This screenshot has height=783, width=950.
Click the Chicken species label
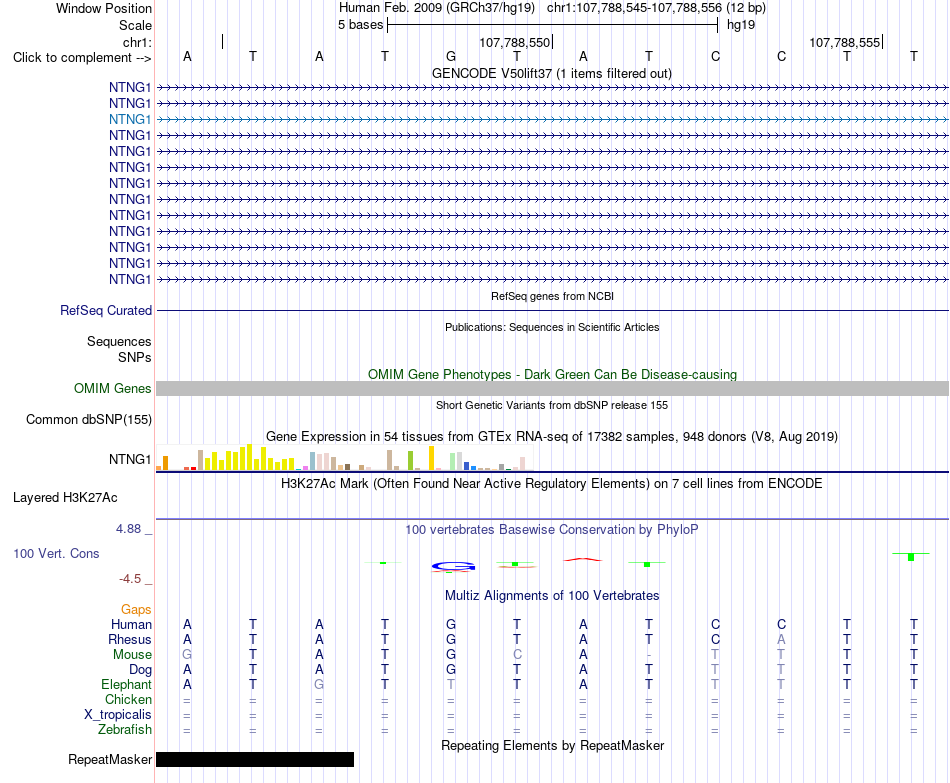[x=128, y=699]
